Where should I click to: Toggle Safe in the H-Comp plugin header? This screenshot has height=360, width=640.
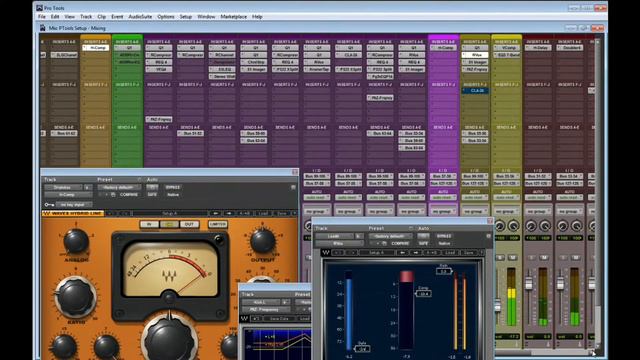(x=152, y=195)
